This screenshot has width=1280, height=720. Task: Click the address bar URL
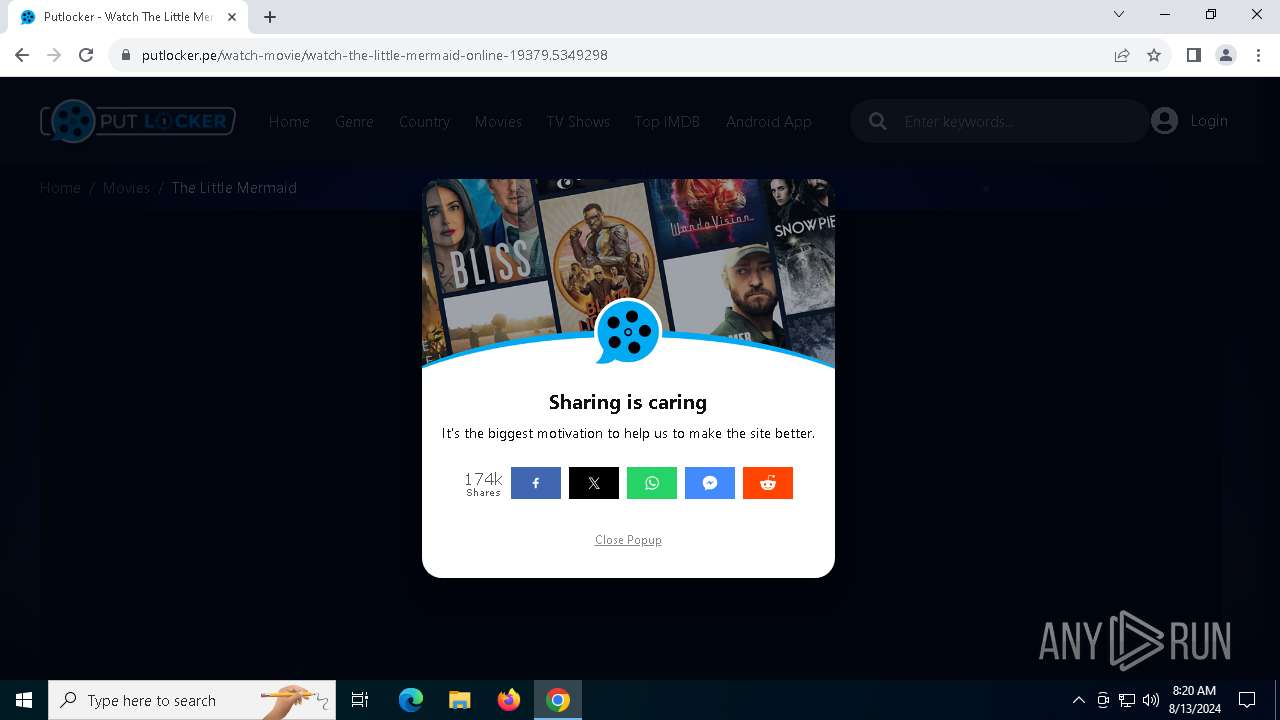point(375,55)
